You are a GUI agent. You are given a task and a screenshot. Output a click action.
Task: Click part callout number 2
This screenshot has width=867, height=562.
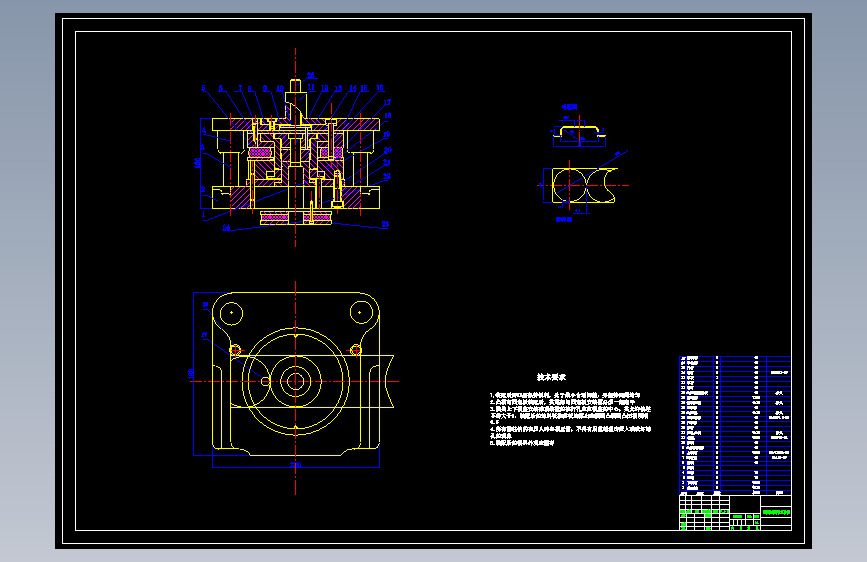click(x=203, y=189)
